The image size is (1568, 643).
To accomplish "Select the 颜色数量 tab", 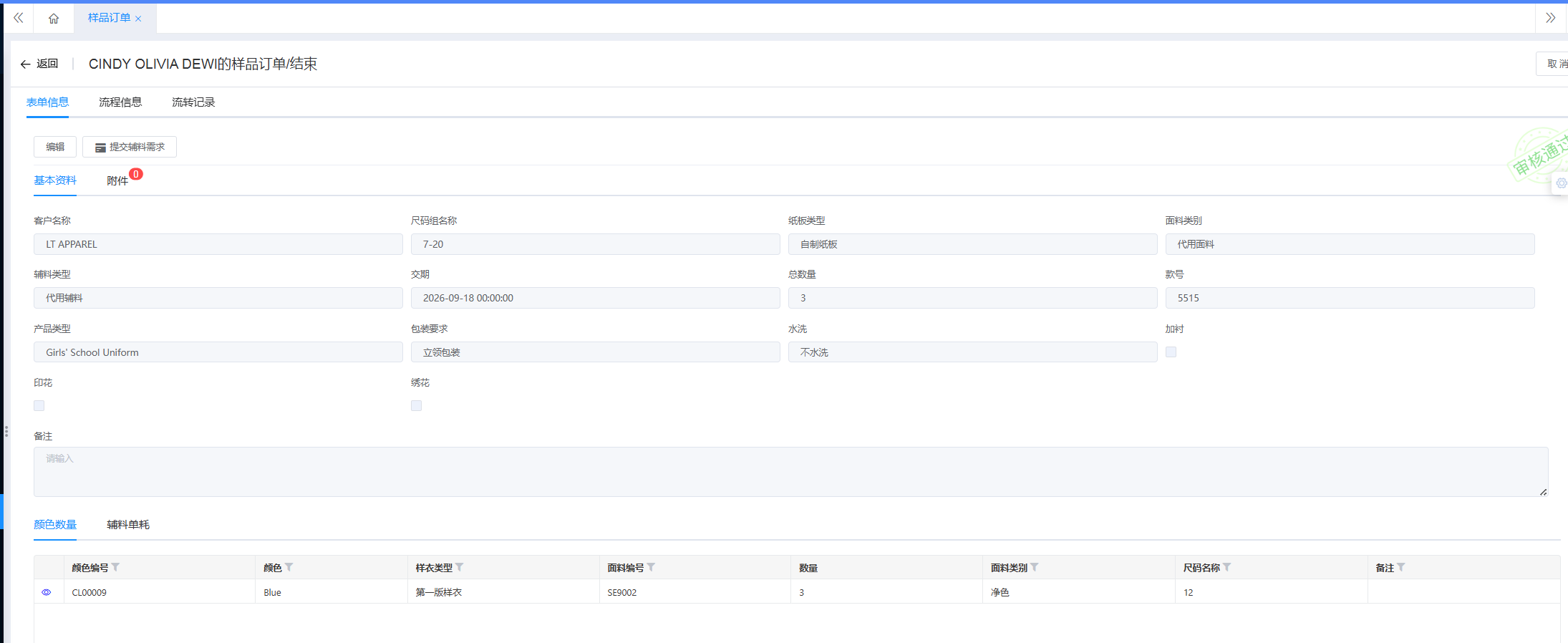I will 55,525.
